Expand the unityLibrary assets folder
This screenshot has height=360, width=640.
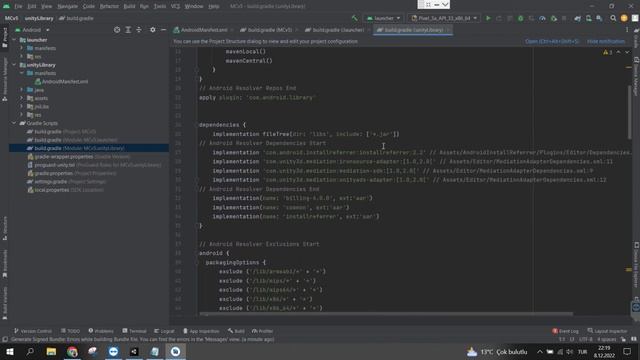coord(22,98)
